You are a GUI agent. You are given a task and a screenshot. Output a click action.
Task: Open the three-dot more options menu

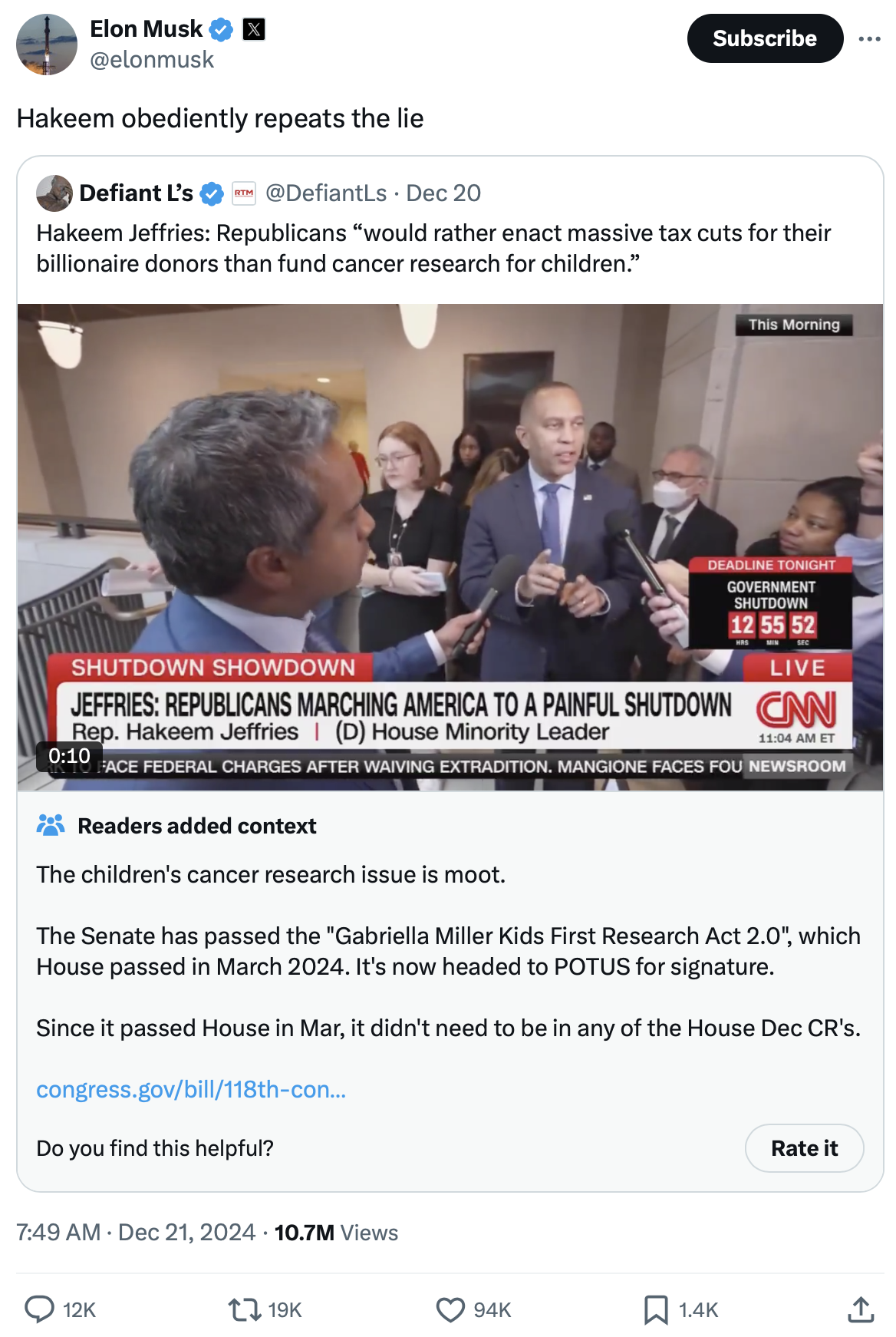click(869, 38)
